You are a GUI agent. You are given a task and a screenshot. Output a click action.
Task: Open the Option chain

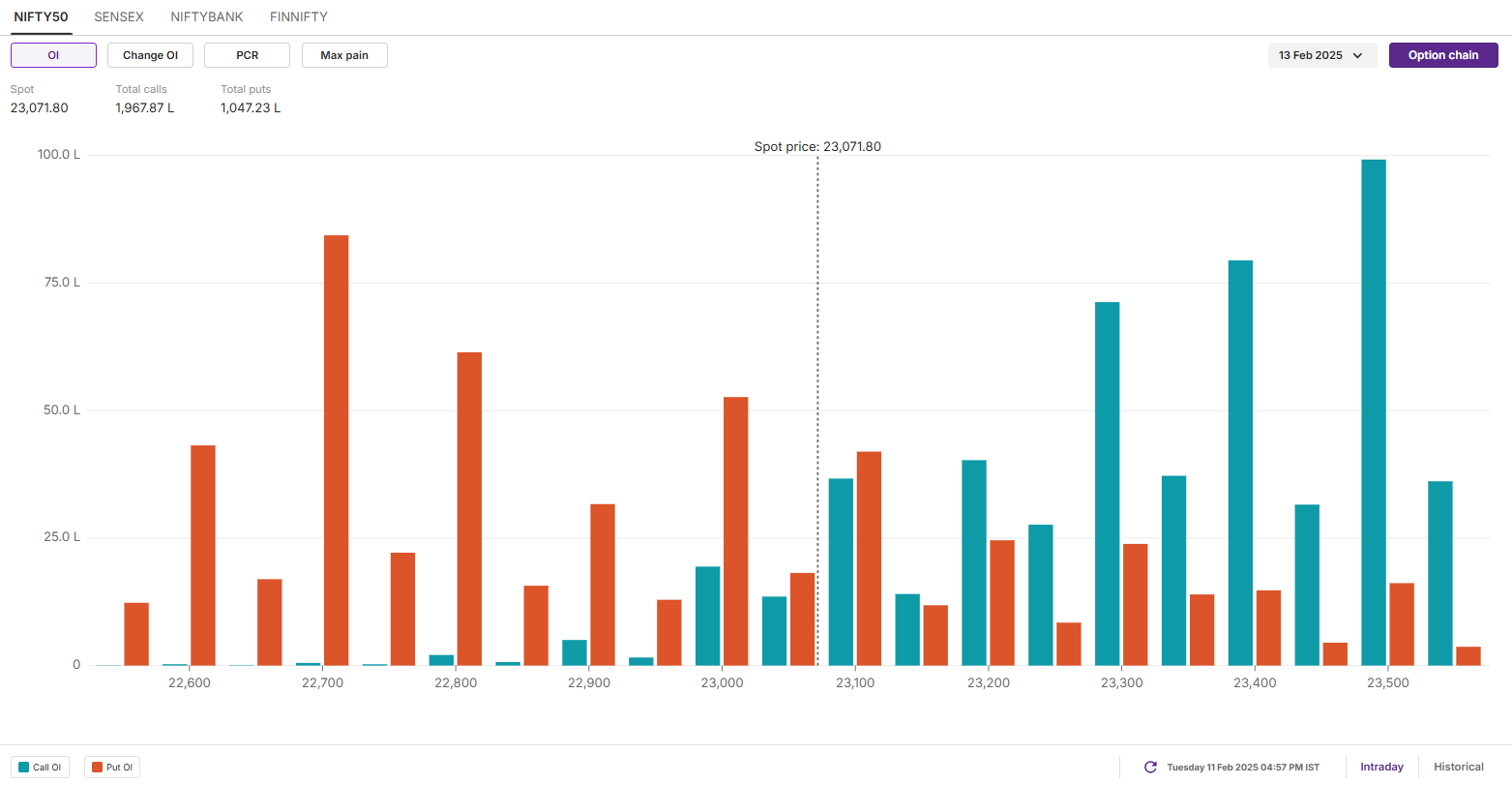[1443, 55]
